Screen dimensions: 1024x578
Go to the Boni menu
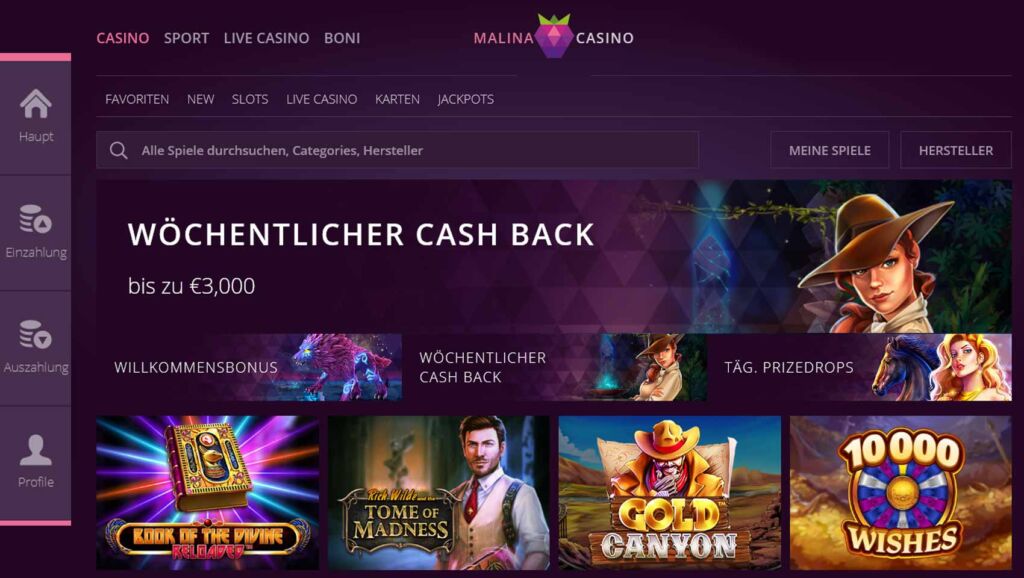click(x=342, y=38)
